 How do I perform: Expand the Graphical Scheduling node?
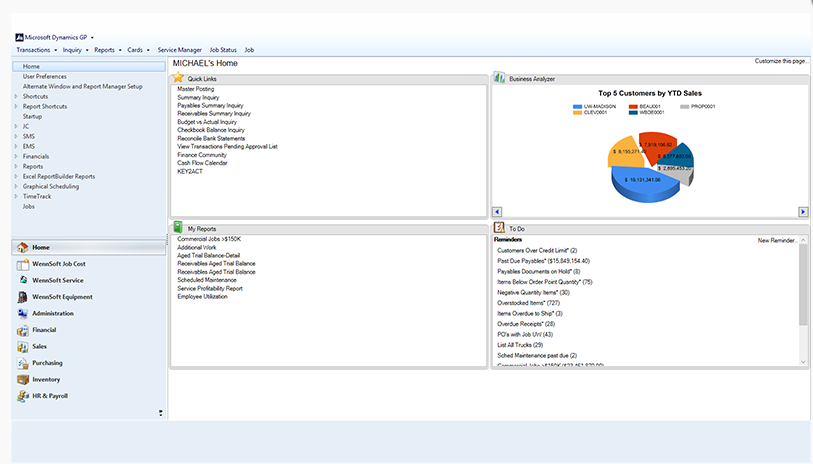[x=16, y=186]
